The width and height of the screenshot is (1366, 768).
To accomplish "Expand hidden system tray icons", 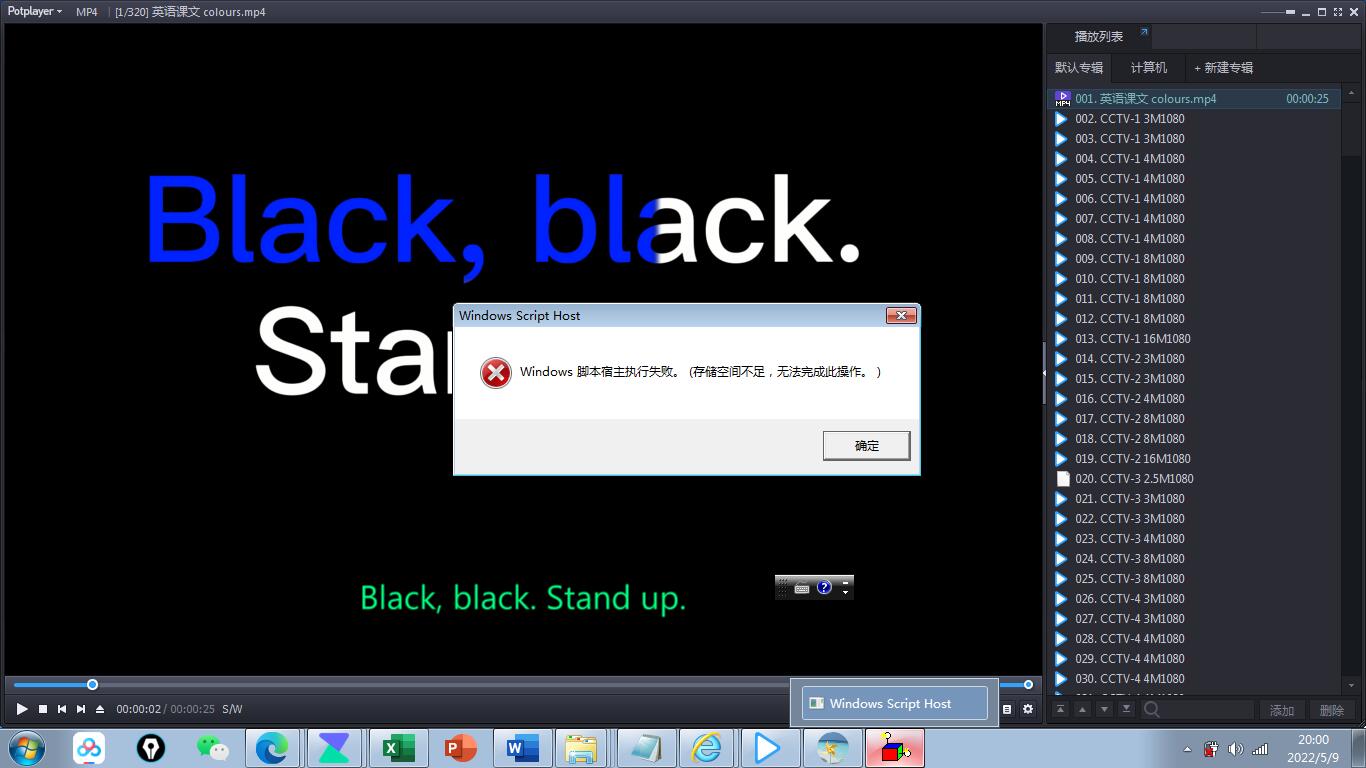I will pos(1187,749).
